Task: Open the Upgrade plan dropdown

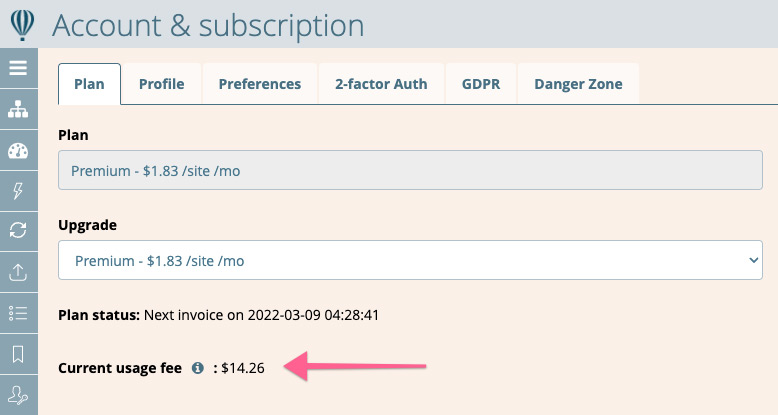Action: coord(410,260)
